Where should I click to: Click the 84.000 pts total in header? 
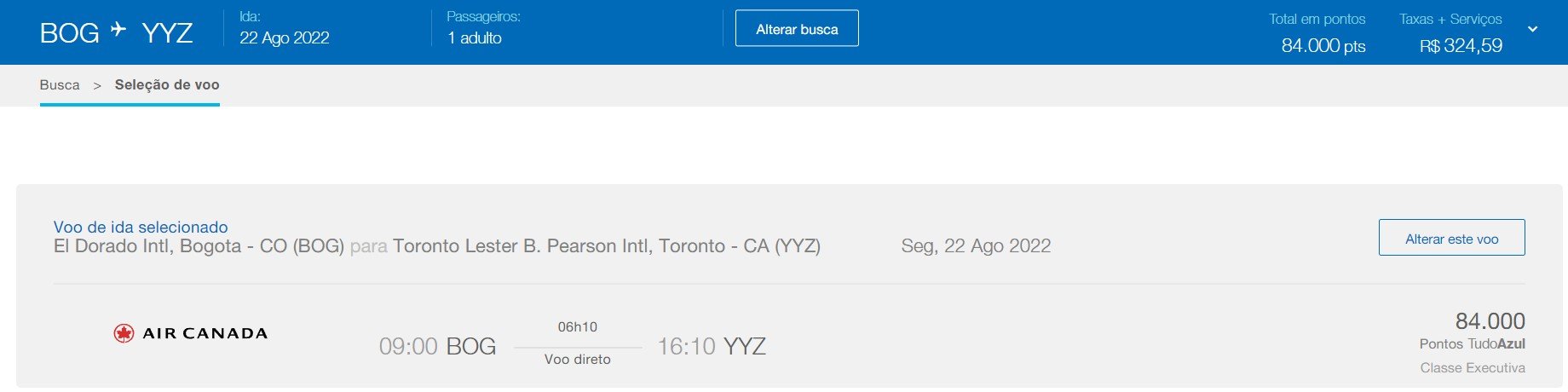click(1323, 46)
